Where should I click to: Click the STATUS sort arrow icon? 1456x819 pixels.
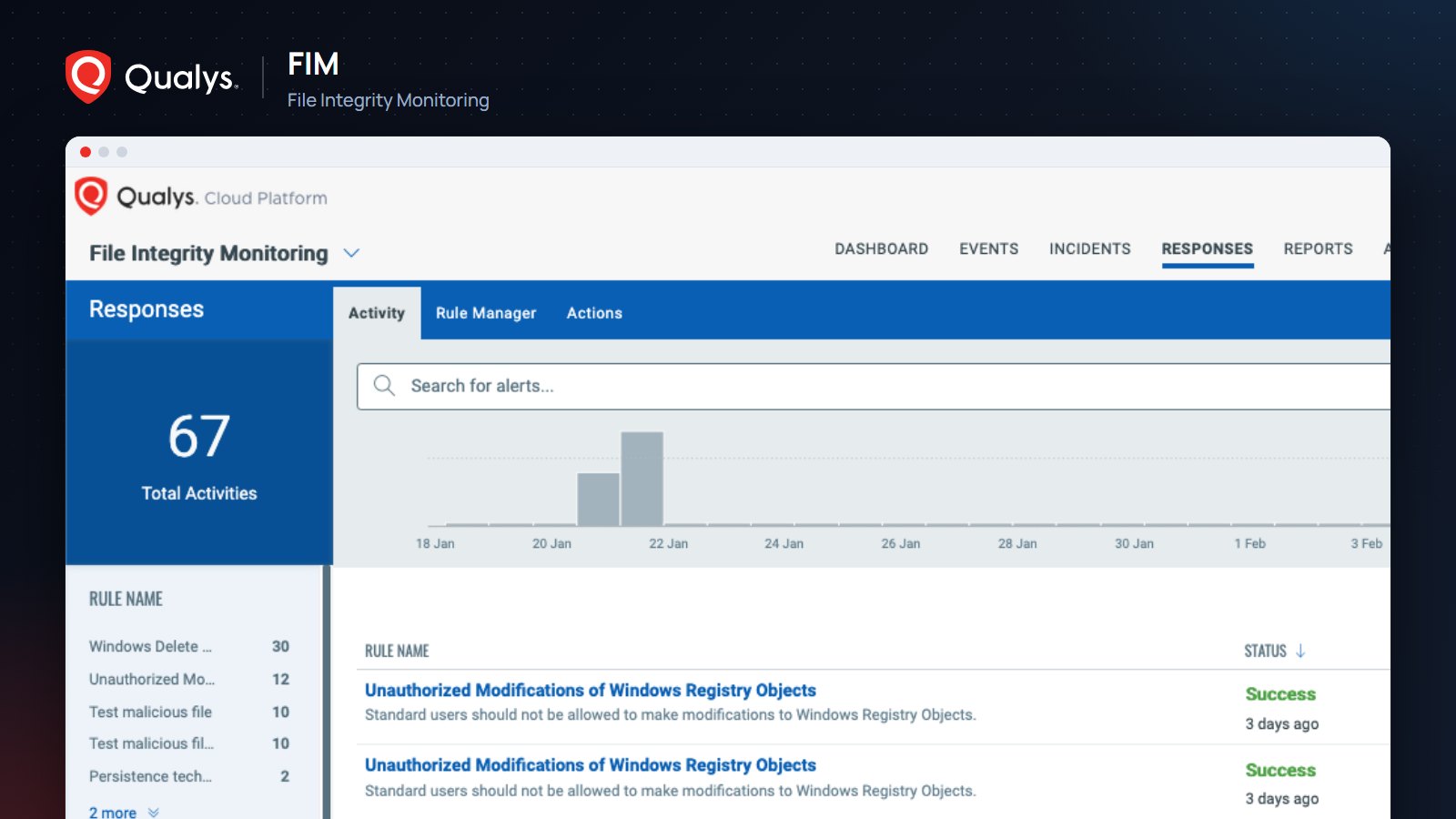1300,651
